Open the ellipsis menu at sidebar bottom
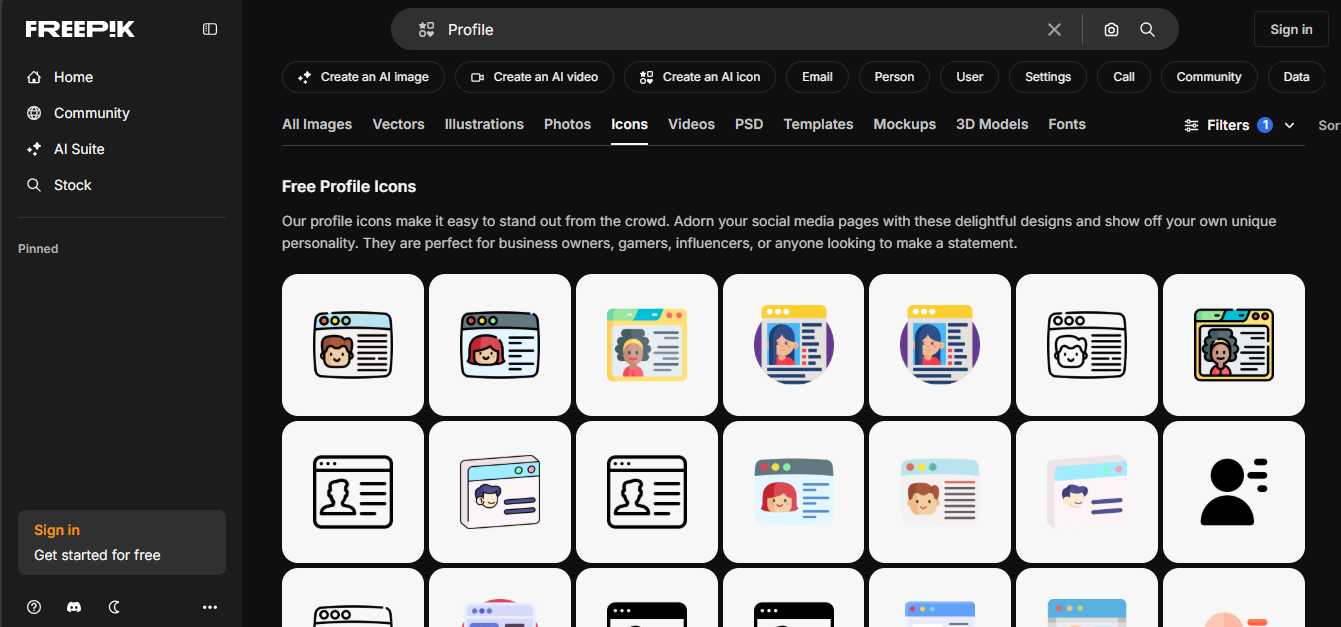The width and height of the screenshot is (1341, 627). coord(210,607)
